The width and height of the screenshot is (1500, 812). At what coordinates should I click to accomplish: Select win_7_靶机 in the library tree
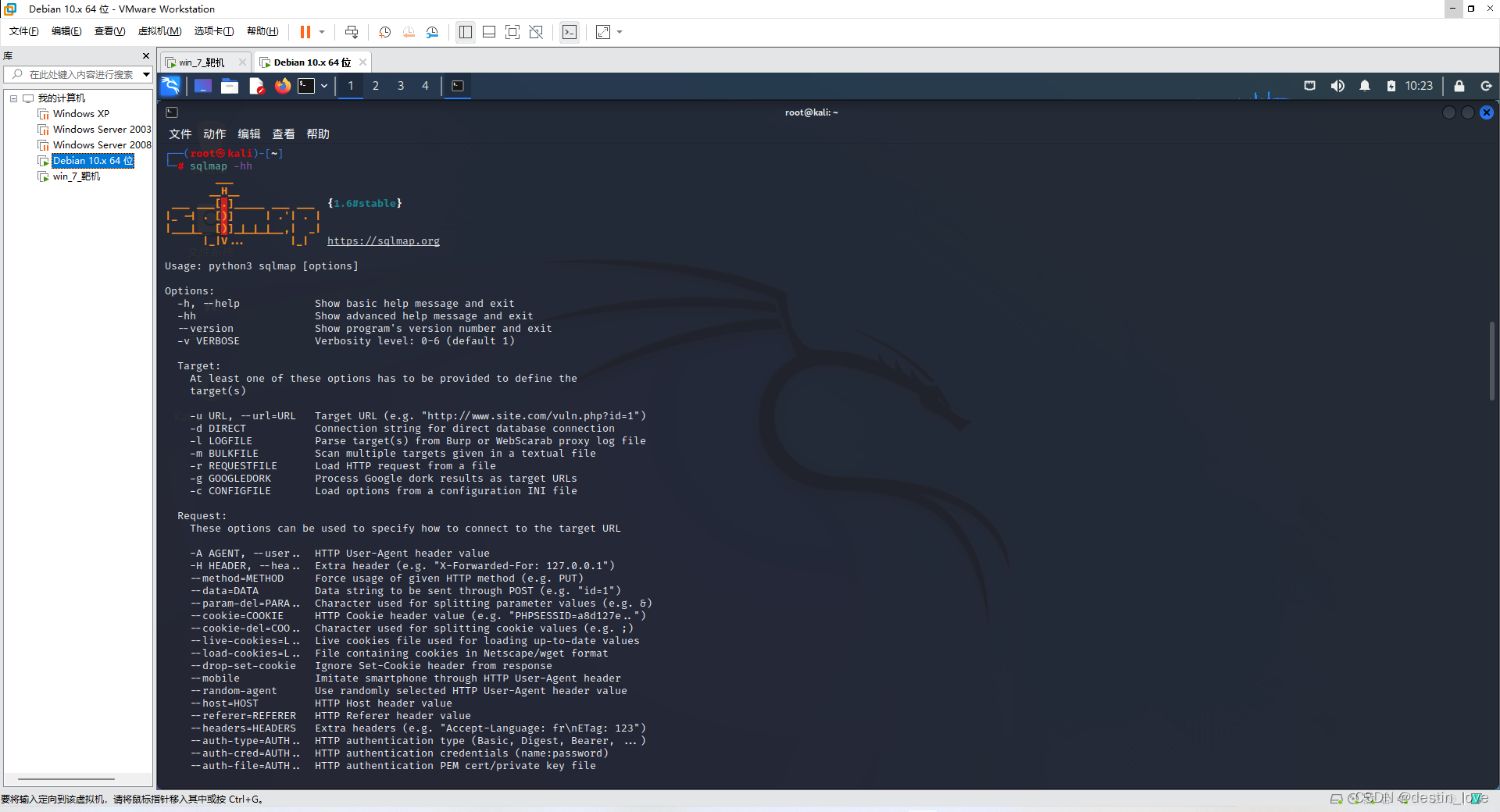[77, 176]
